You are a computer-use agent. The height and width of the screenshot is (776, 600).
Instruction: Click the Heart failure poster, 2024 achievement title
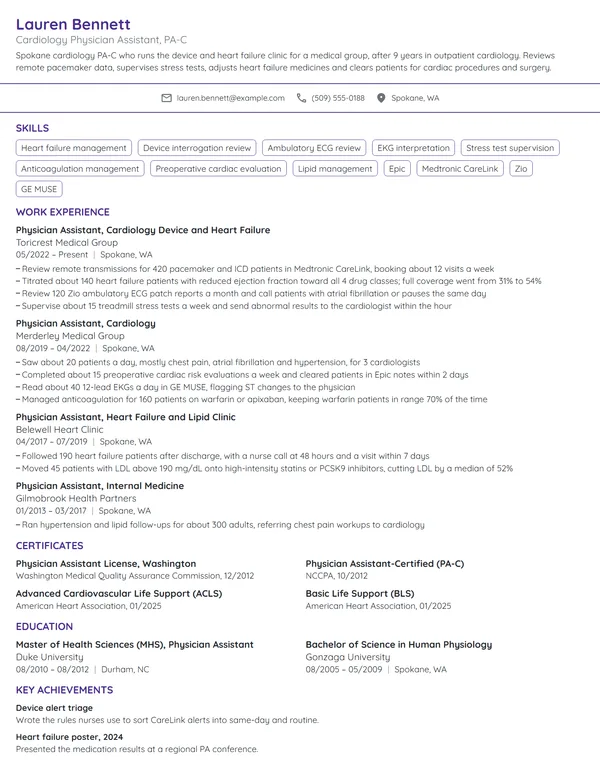click(69, 737)
